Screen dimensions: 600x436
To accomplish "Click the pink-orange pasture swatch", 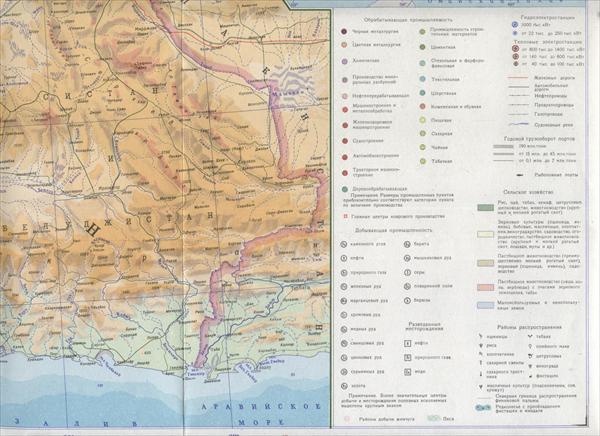I will 485,287.
